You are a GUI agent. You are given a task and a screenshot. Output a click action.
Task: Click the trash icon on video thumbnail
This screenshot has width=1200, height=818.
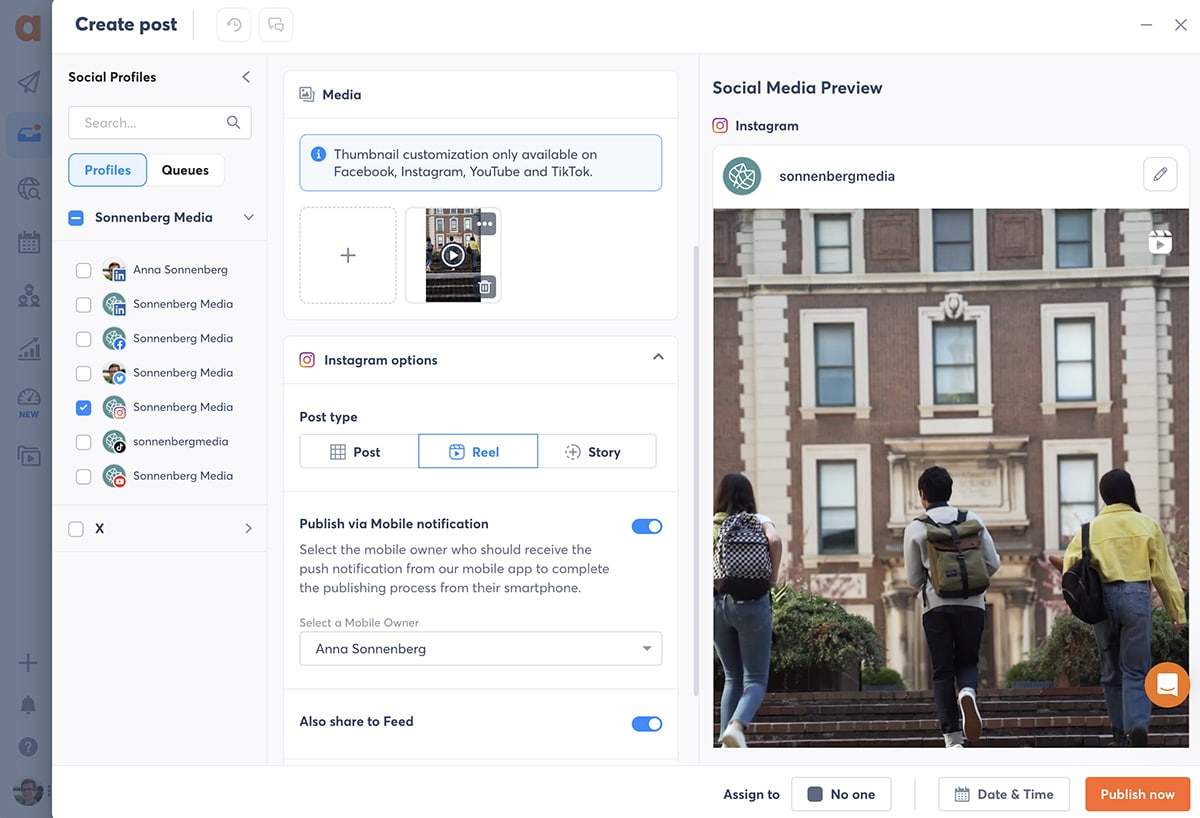coord(484,288)
